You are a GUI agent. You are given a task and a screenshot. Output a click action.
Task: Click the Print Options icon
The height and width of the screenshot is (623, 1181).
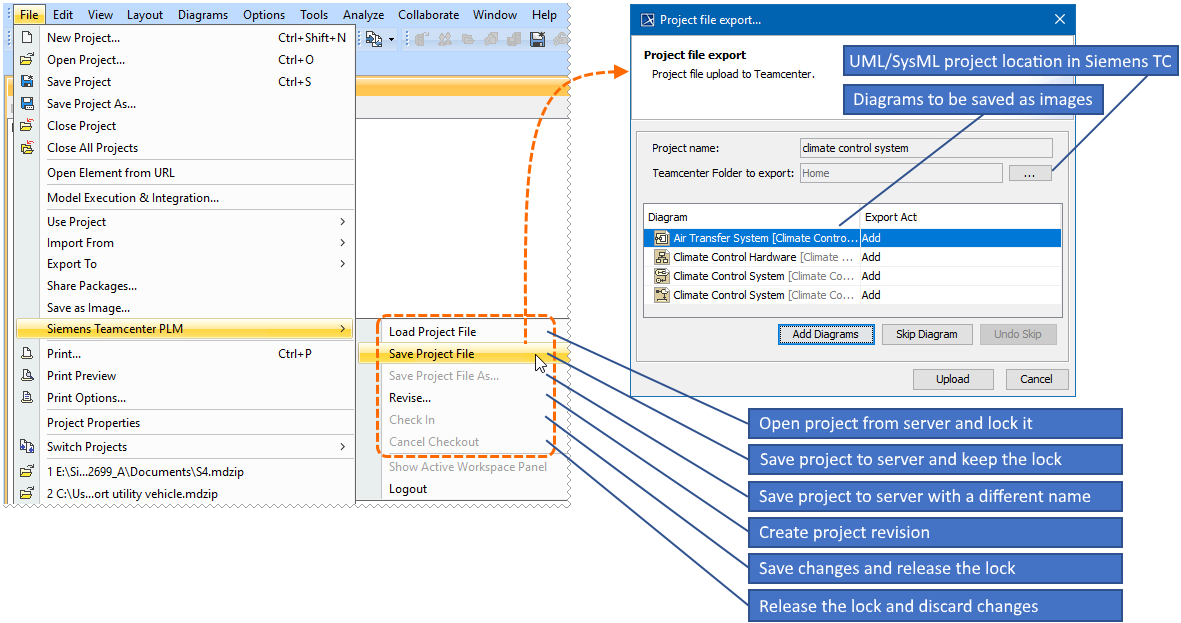coord(27,397)
